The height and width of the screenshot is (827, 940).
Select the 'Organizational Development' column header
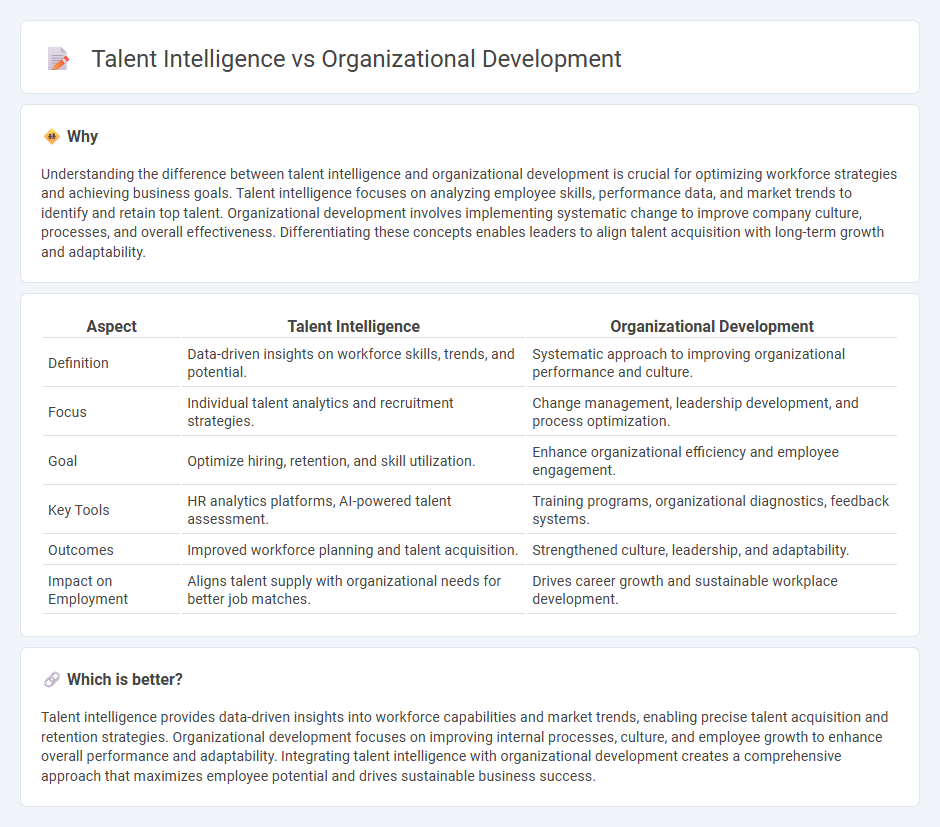click(x=712, y=327)
